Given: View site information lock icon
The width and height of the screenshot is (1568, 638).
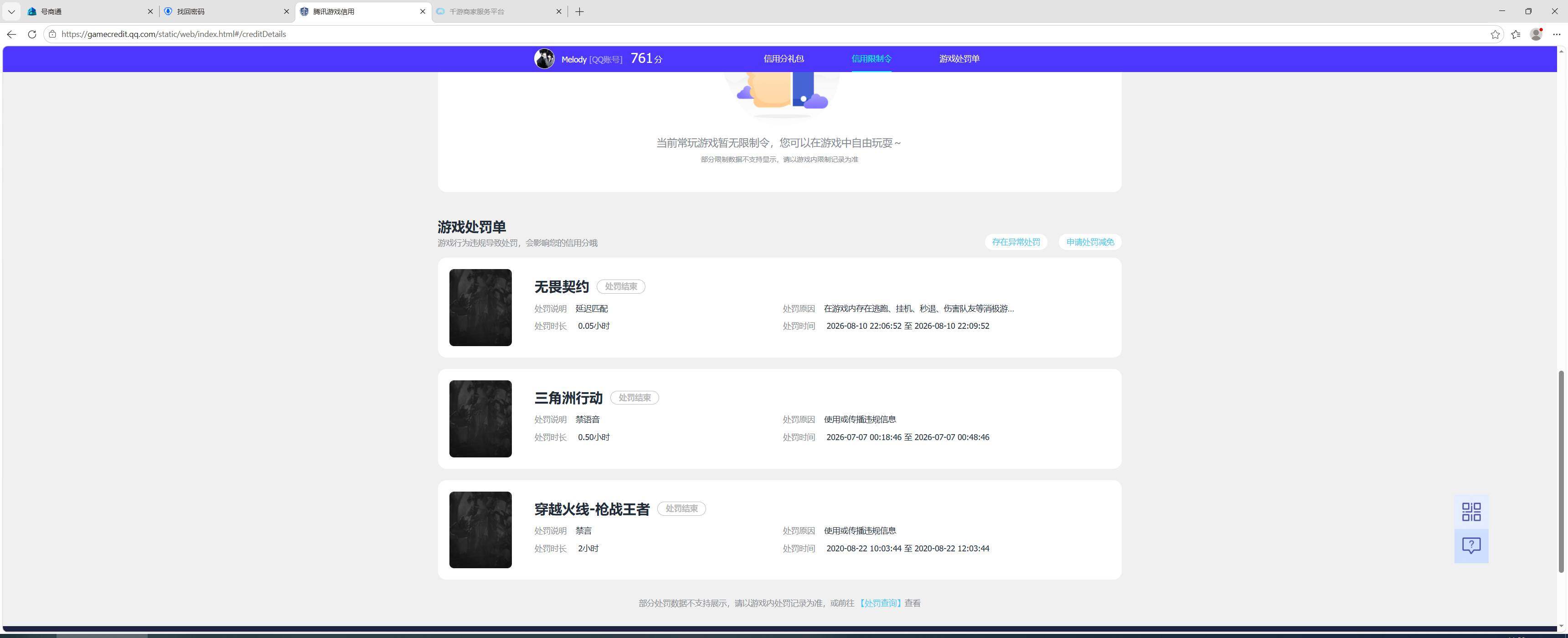Looking at the screenshot, I should [x=52, y=34].
